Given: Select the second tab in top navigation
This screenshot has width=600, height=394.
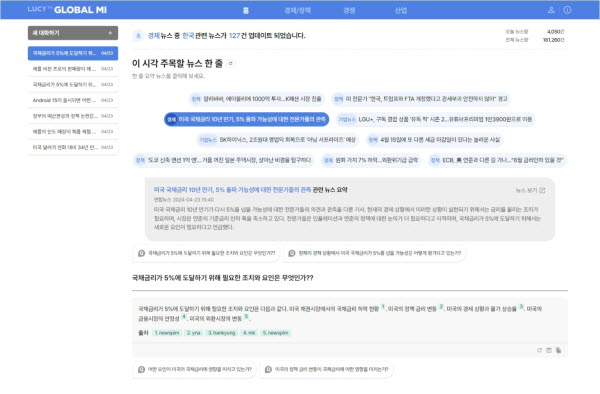Looking at the screenshot, I should point(297,10).
